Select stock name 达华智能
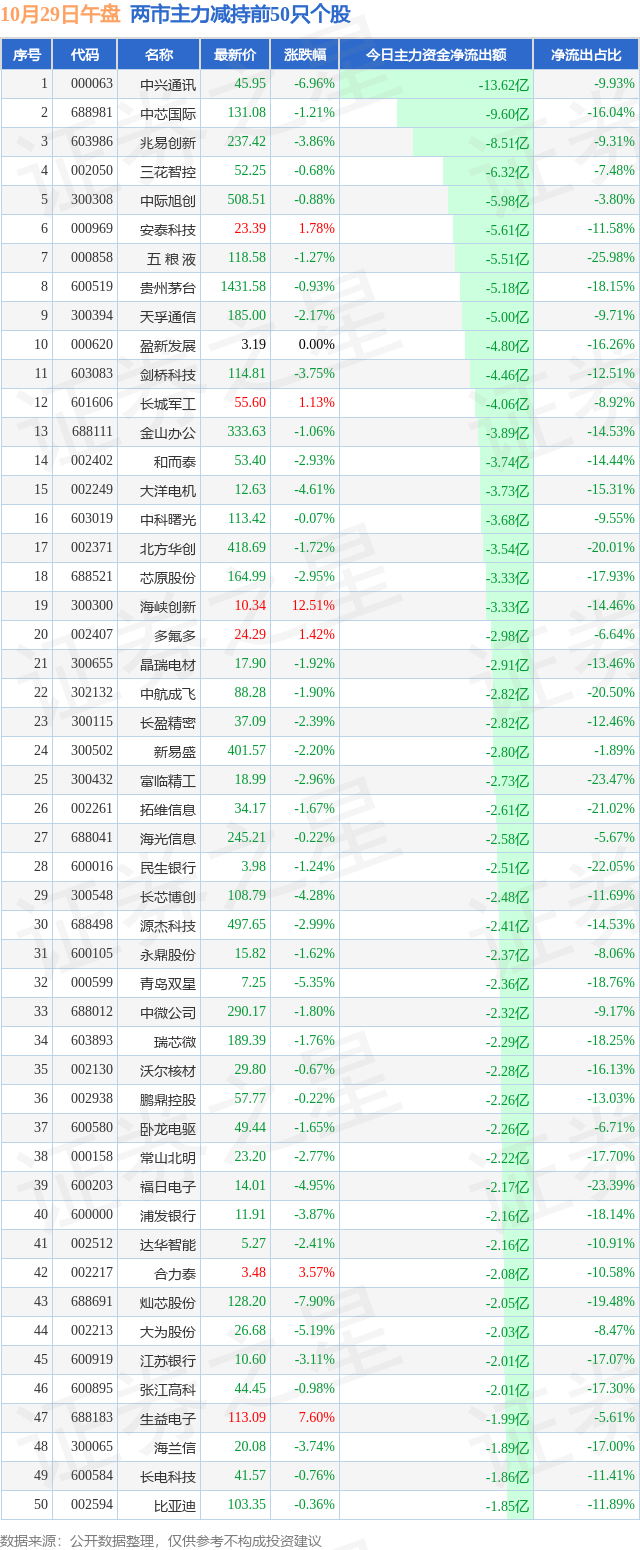Screen dimensions: 640x1550 pos(168,1244)
